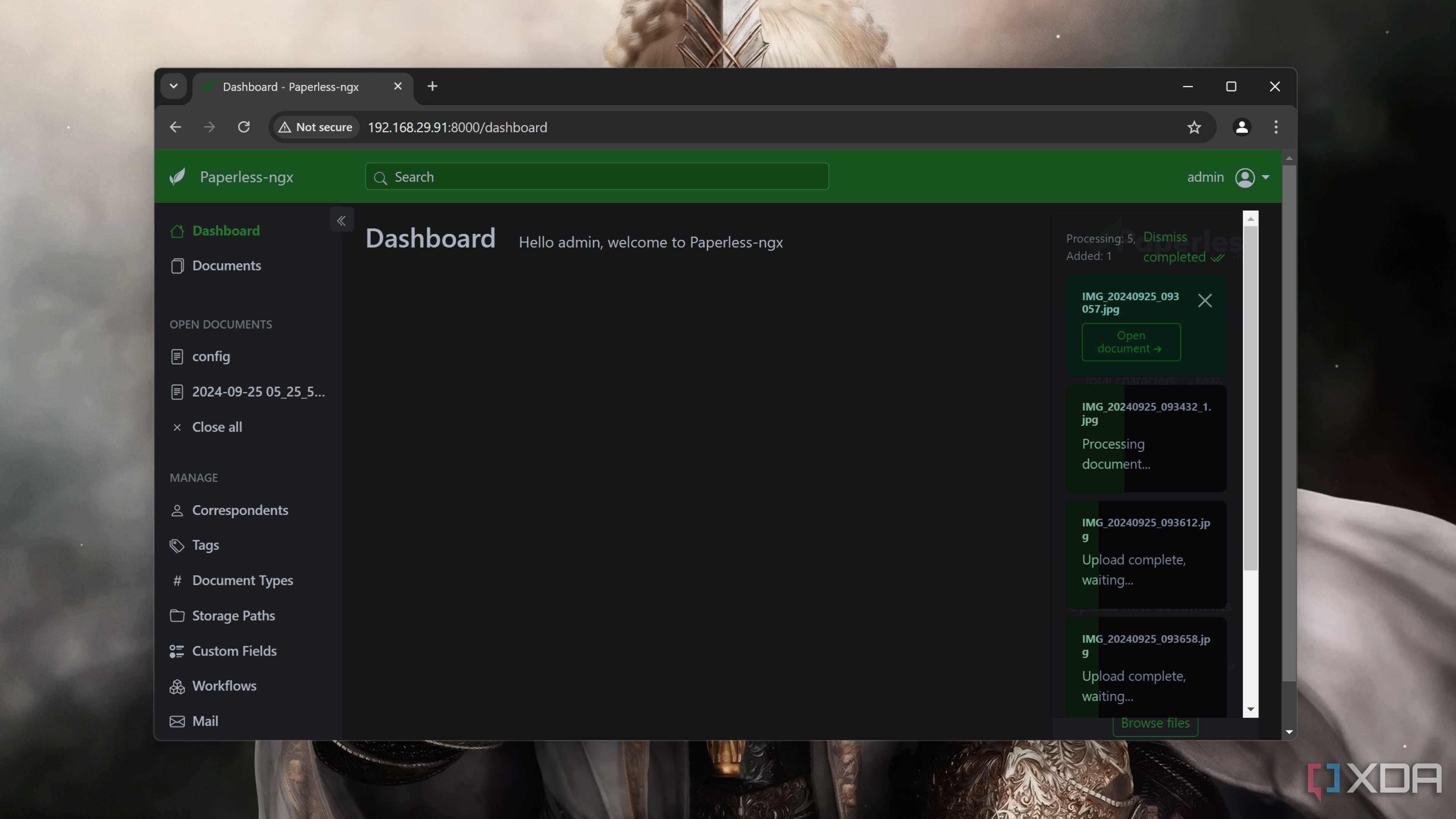Click the IMG_20240925_093658.jpg upload card
This screenshot has height=819, width=1456.
point(1146,668)
